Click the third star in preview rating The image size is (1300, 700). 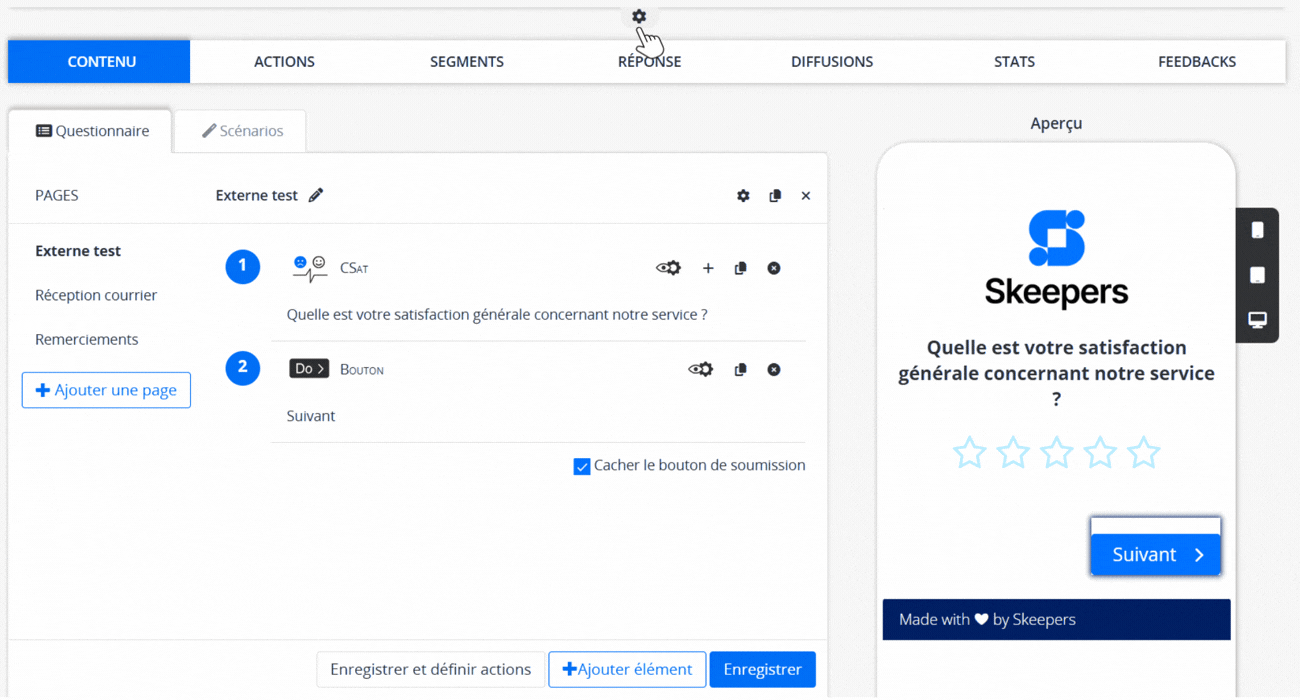pos(1056,453)
